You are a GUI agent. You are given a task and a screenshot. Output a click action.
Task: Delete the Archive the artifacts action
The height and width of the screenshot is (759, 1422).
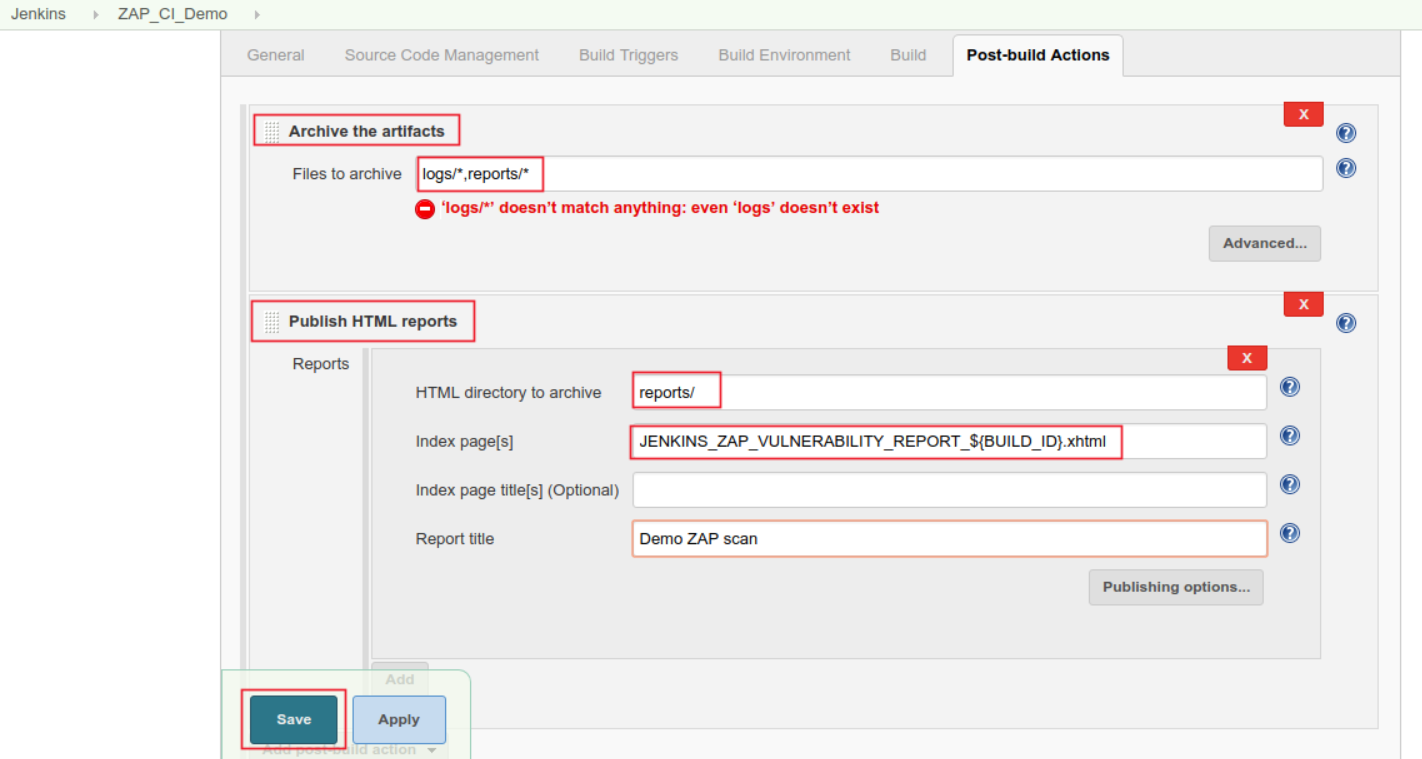pos(1303,114)
